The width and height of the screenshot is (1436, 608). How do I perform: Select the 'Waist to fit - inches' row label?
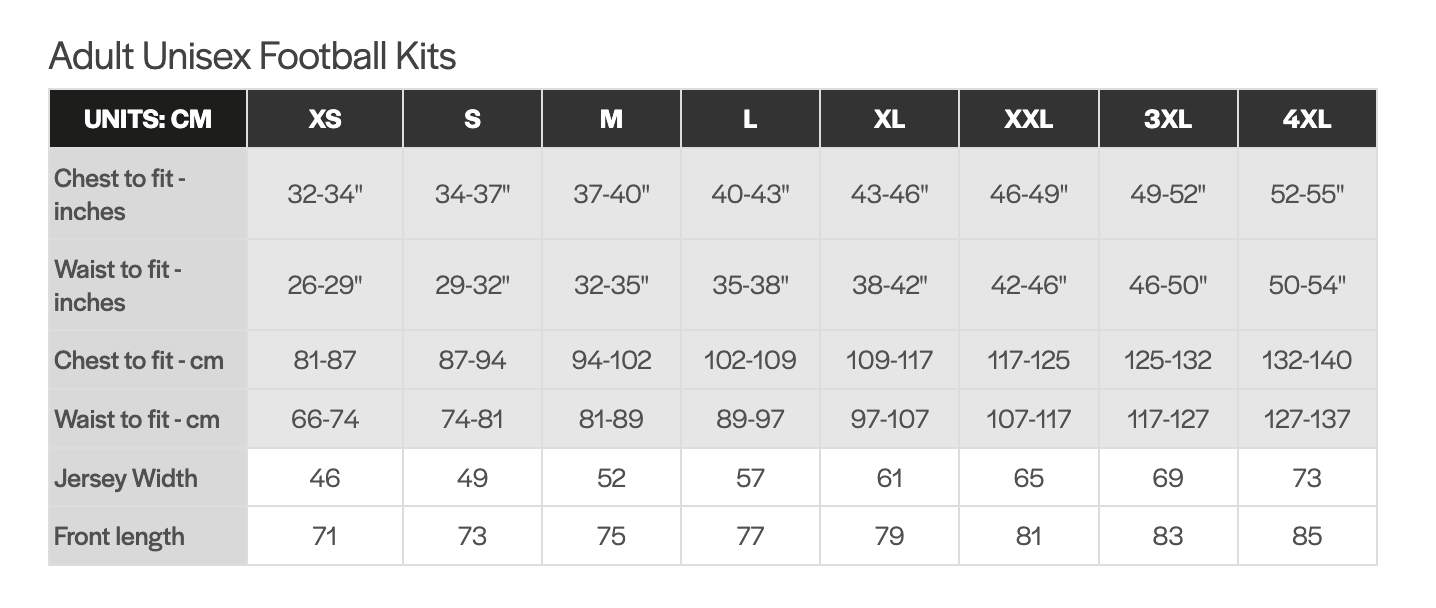tap(118, 286)
